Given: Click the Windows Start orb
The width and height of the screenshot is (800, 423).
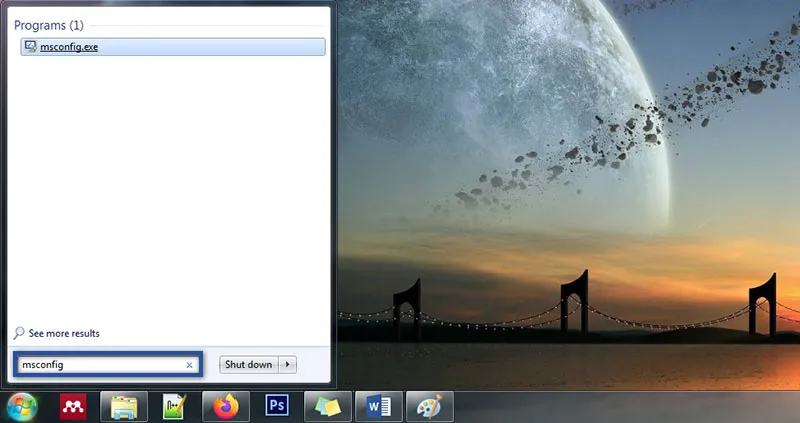Looking at the screenshot, I should [21, 407].
